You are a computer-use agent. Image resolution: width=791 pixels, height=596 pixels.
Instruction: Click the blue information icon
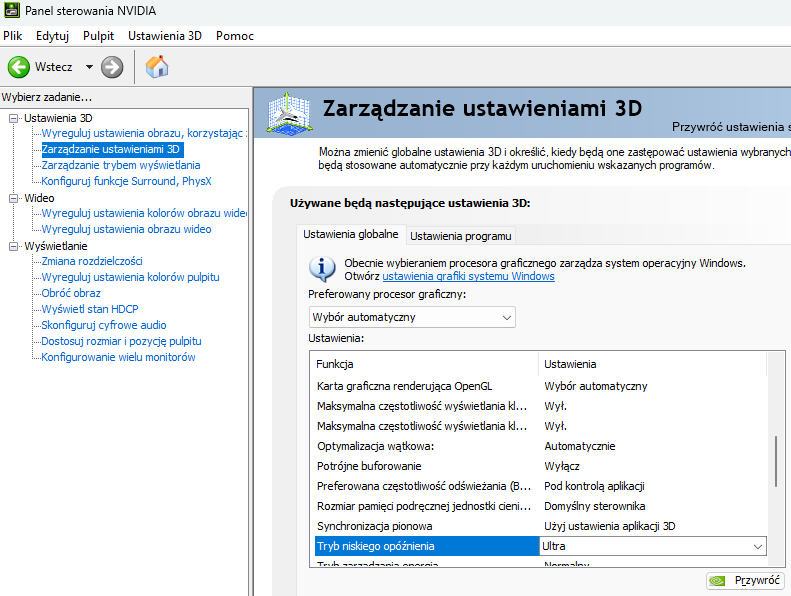pyautogui.click(x=322, y=269)
